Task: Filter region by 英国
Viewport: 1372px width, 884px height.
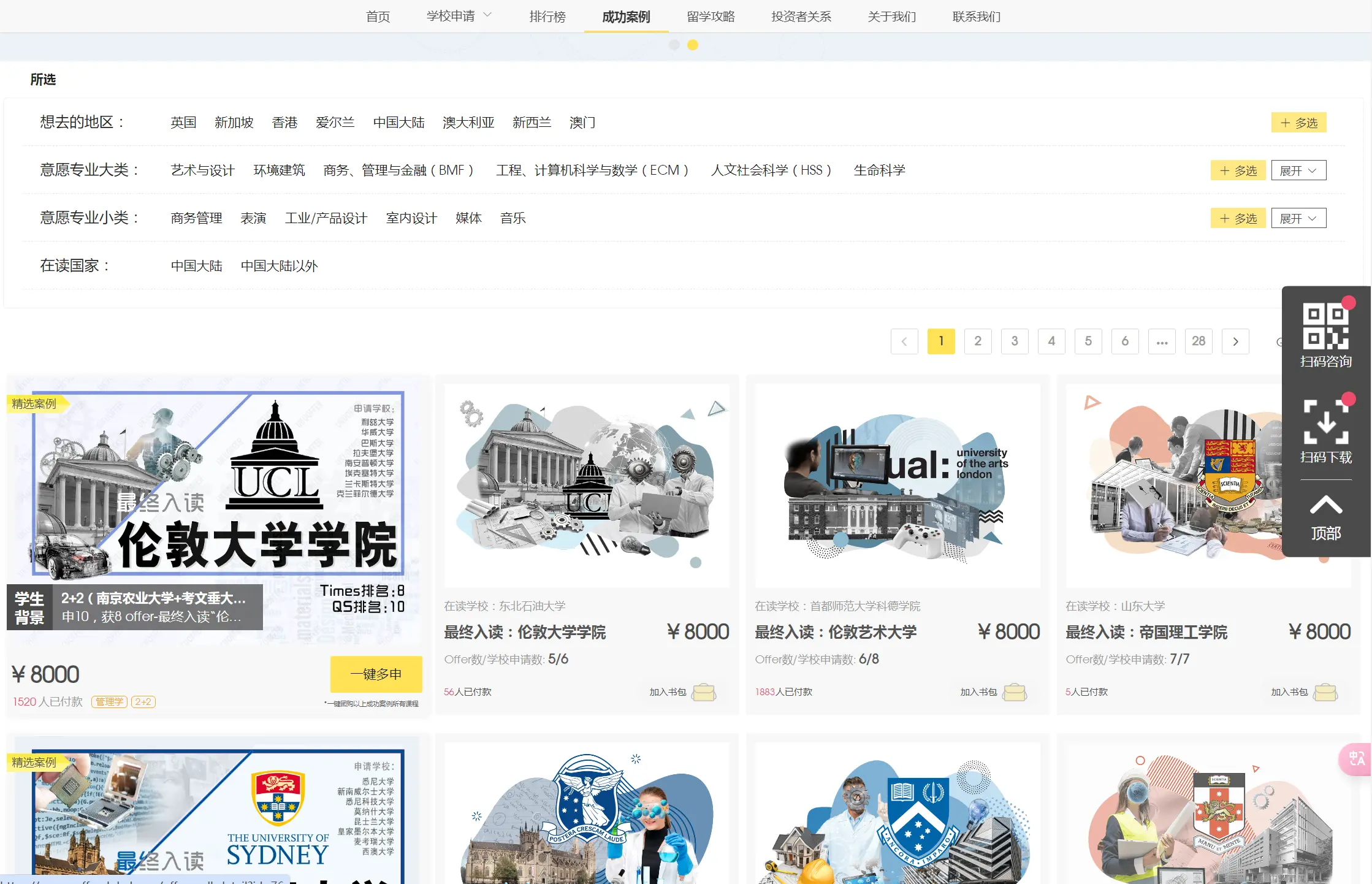Action: (183, 123)
